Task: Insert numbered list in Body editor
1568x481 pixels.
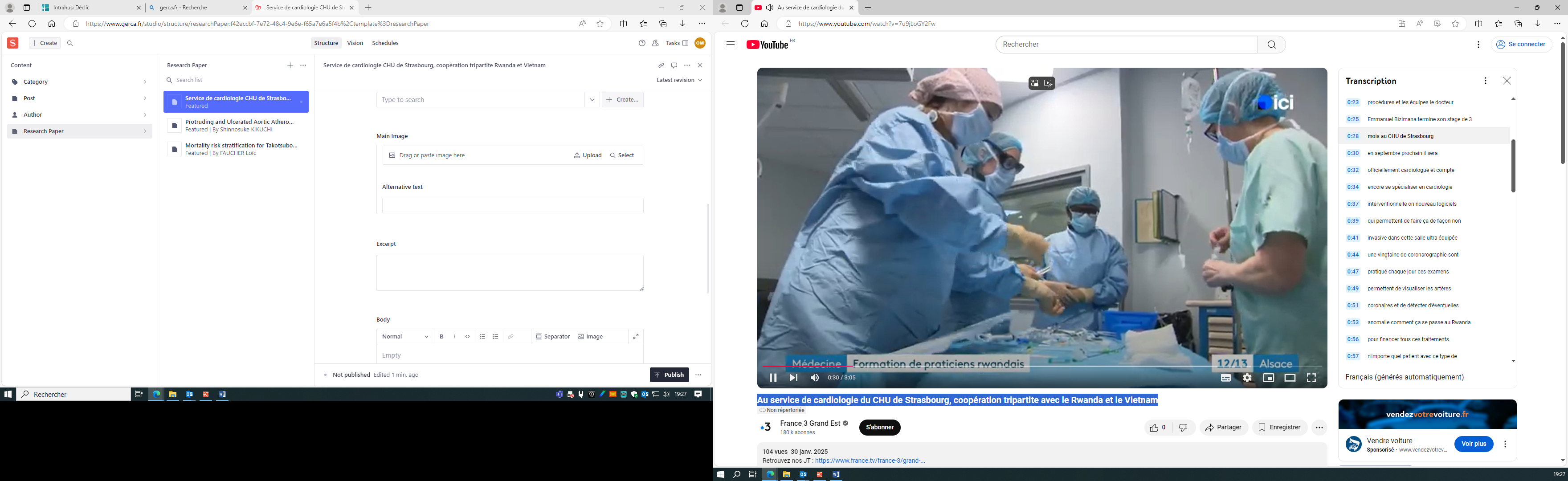Action: [x=495, y=337]
